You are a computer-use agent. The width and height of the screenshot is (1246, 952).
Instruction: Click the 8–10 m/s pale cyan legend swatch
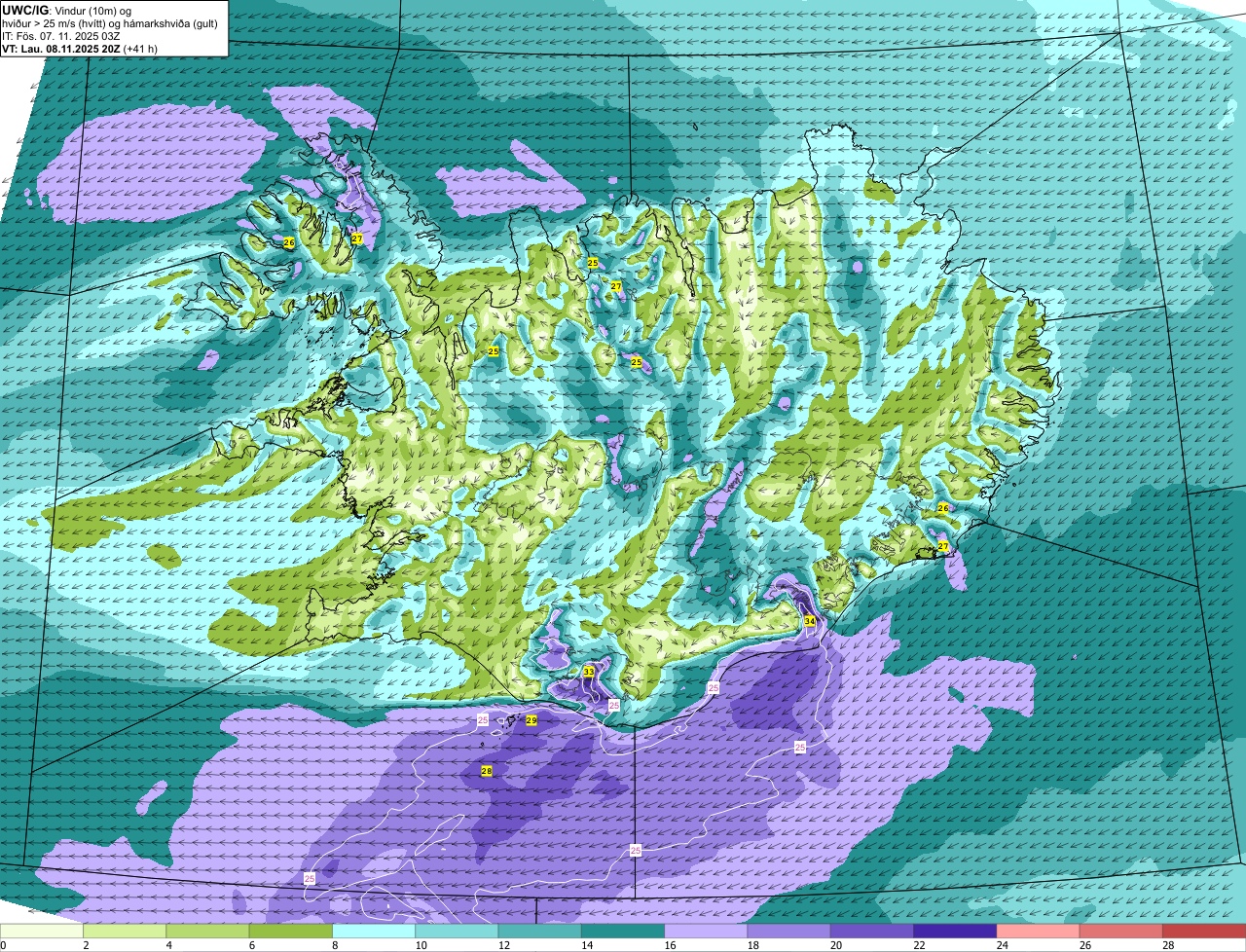pyautogui.click(x=374, y=932)
